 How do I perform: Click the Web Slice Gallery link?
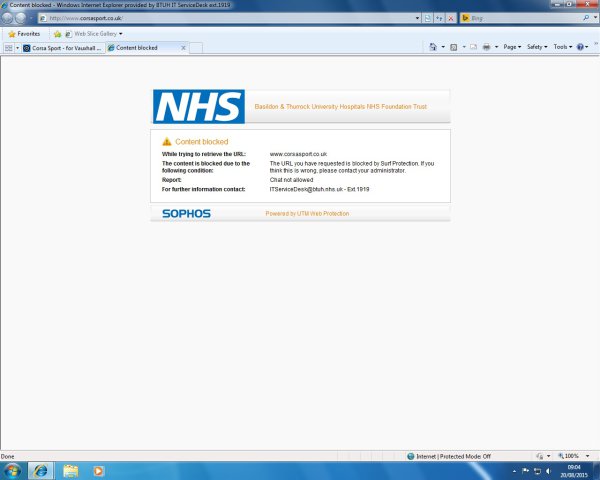pos(96,33)
